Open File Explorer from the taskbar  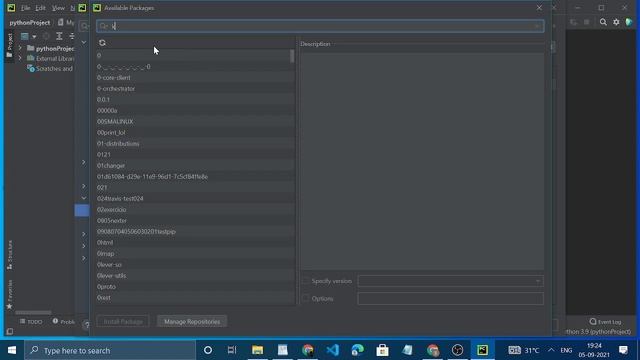point(257,350)
